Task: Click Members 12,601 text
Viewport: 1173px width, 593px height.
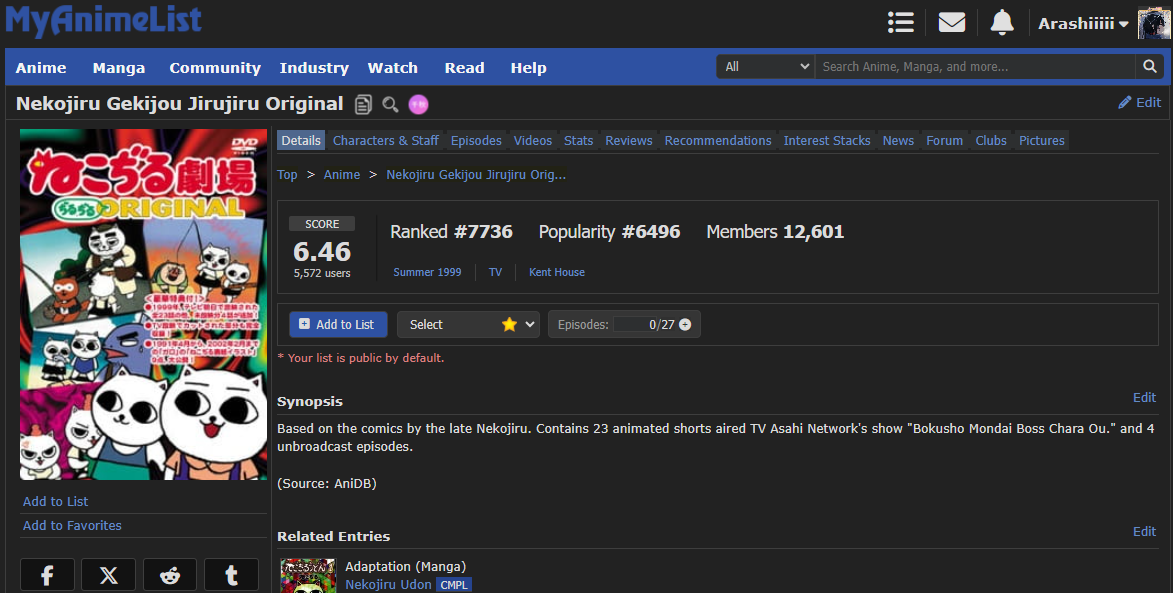Action: (775, 232)
